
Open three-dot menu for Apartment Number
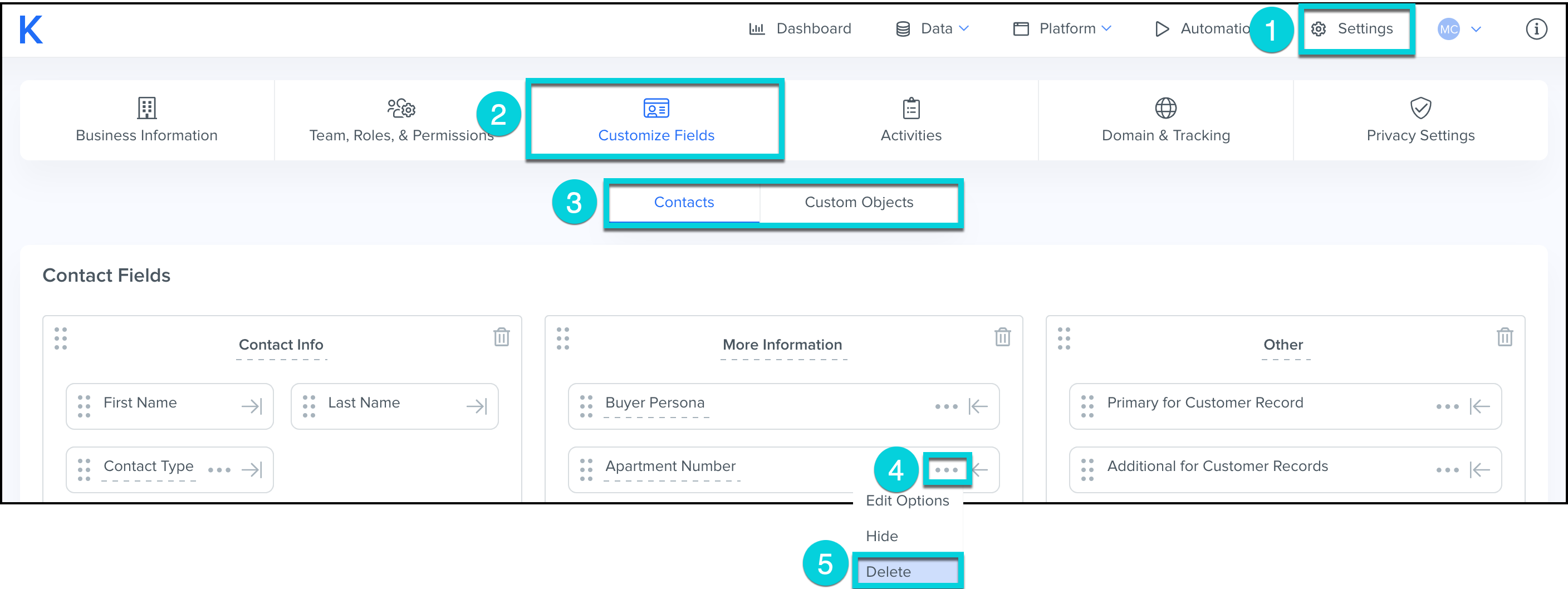[x=946, y=469]
